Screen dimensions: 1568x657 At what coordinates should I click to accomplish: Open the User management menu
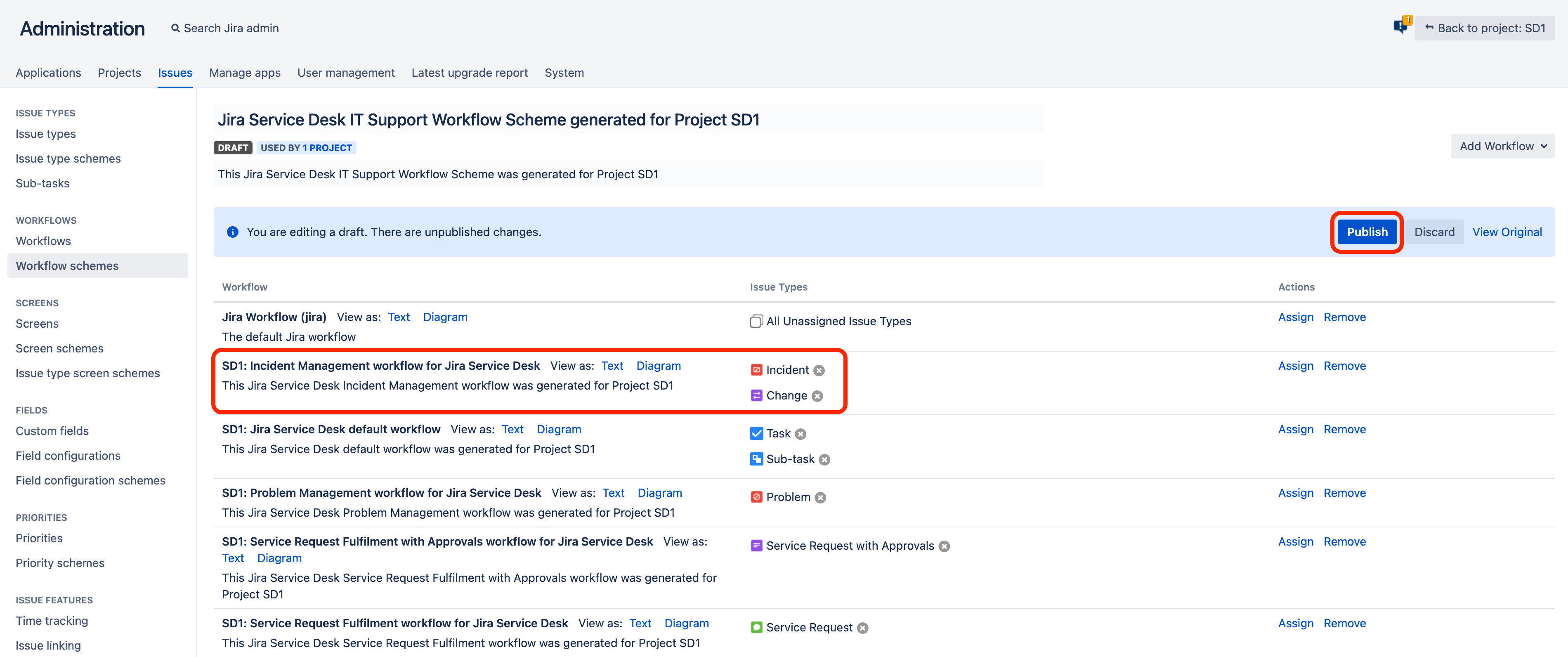tap(346, 73)
